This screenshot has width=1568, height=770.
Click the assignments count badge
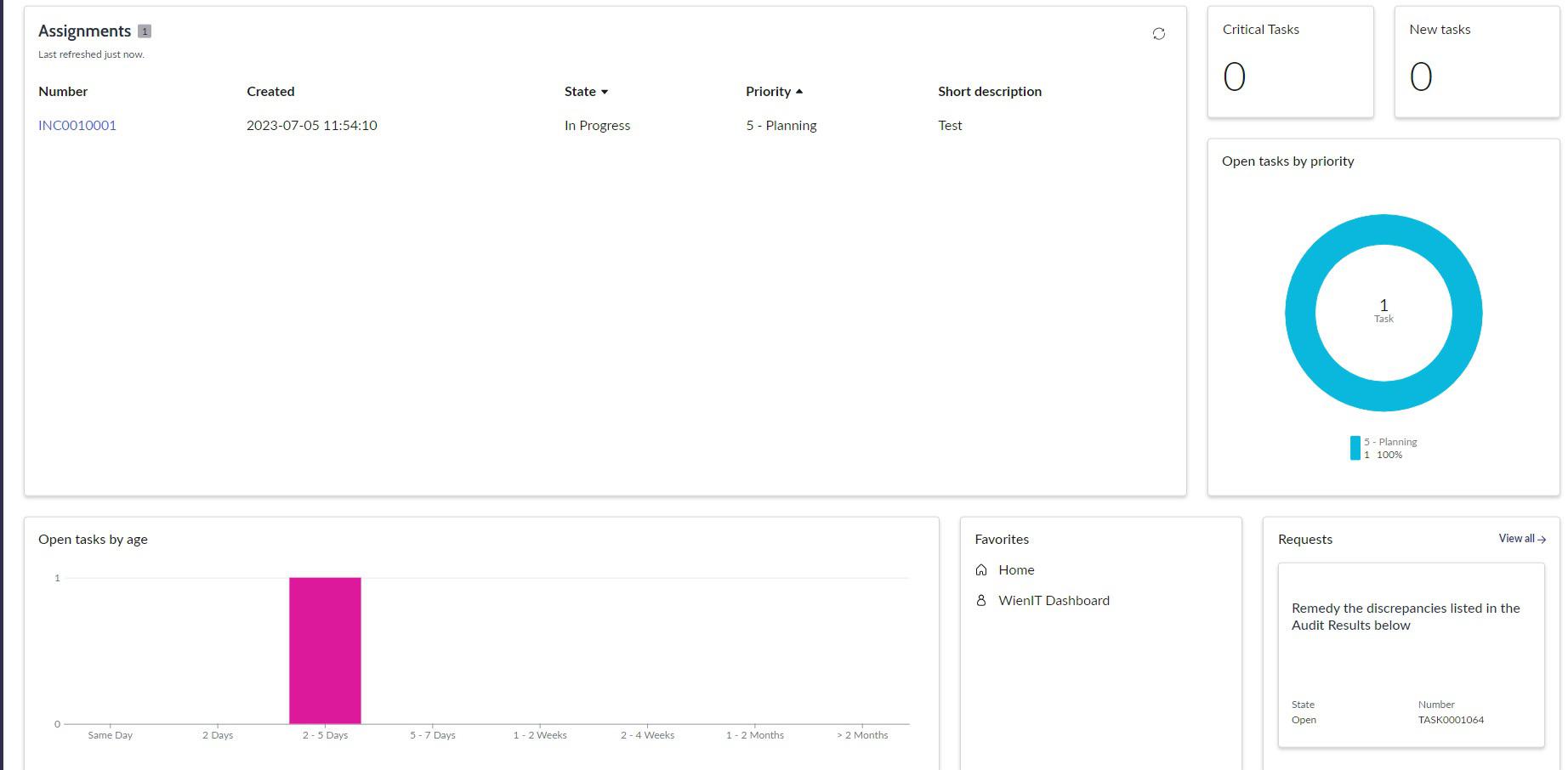pyautogui.click(x=145, y=31)
